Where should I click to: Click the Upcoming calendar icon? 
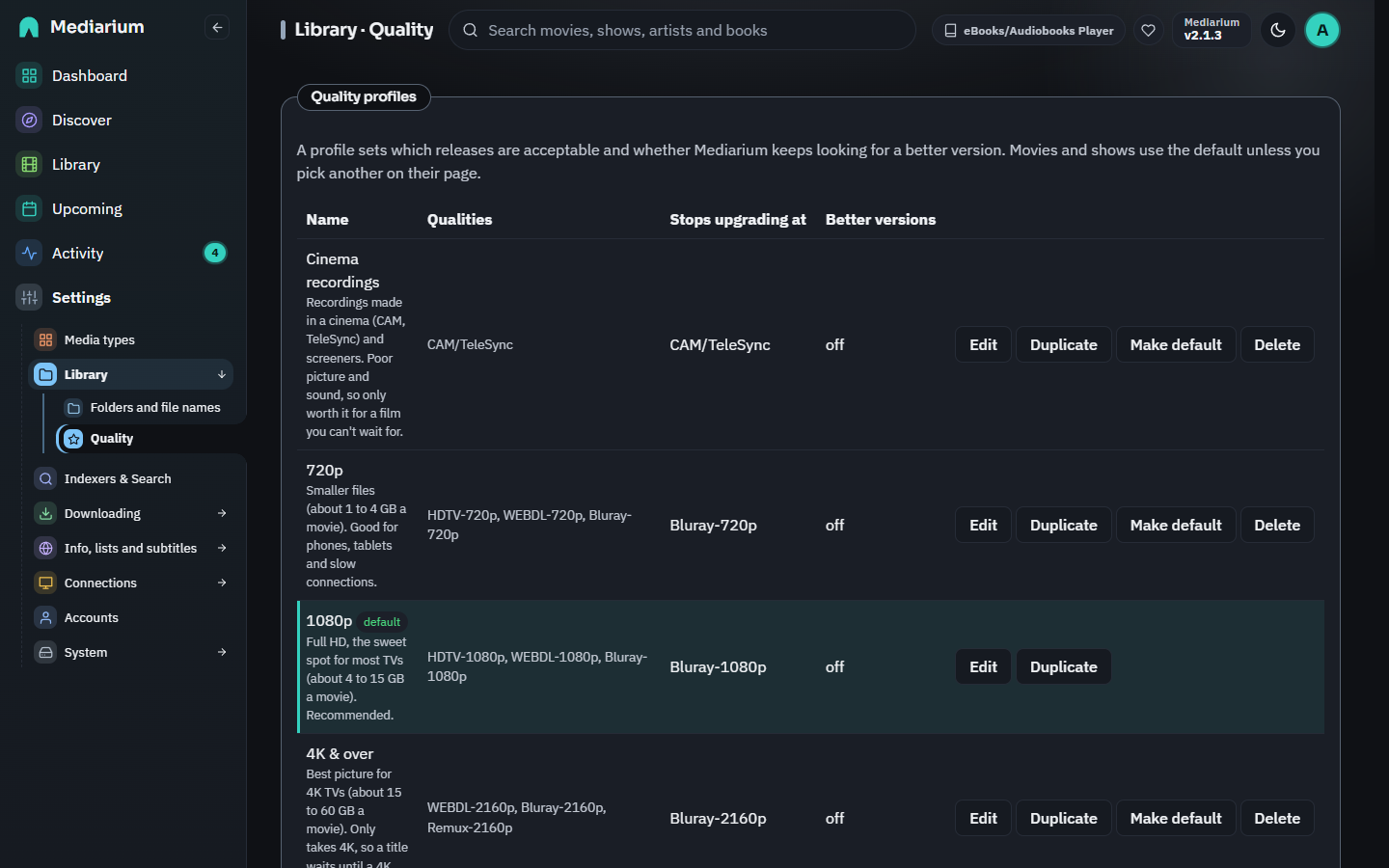(x=30, y=208)
